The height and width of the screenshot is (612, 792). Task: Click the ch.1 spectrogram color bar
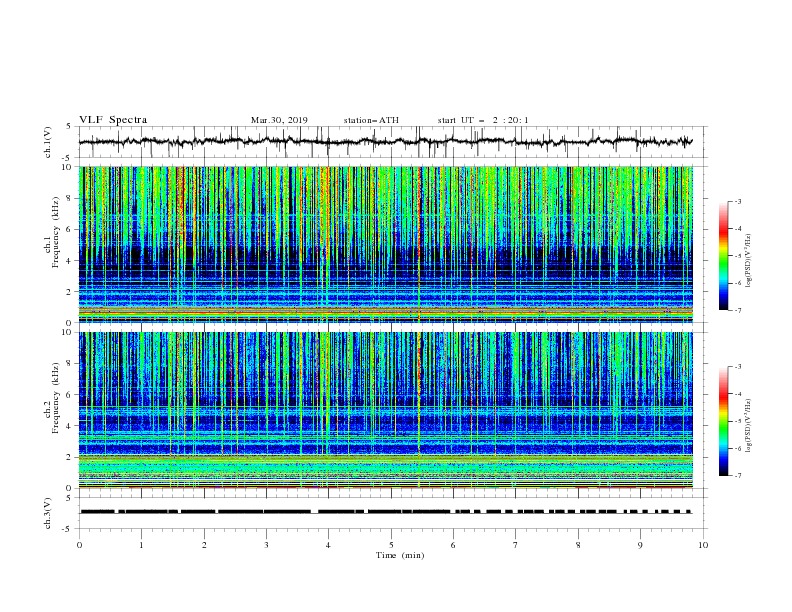tap(723, 256)
